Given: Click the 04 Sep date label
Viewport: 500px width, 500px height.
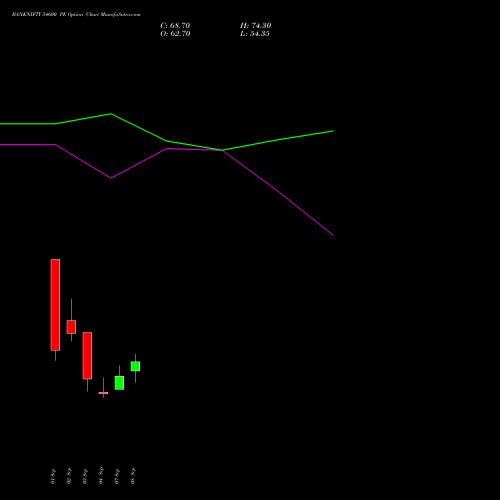Looking at the screenshot, I should [x=101, y=476].
